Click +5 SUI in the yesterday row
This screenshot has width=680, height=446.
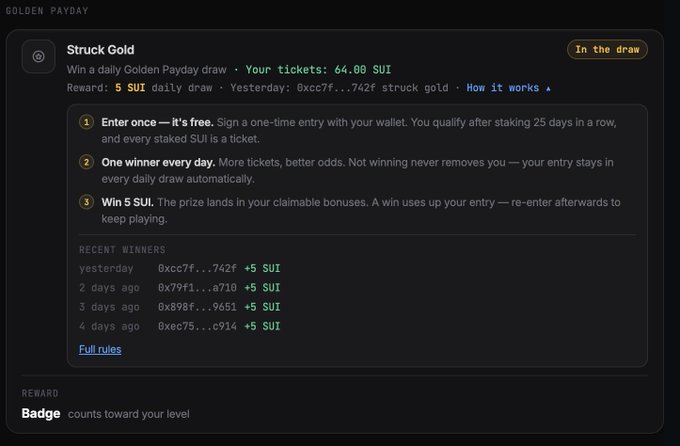262,269
